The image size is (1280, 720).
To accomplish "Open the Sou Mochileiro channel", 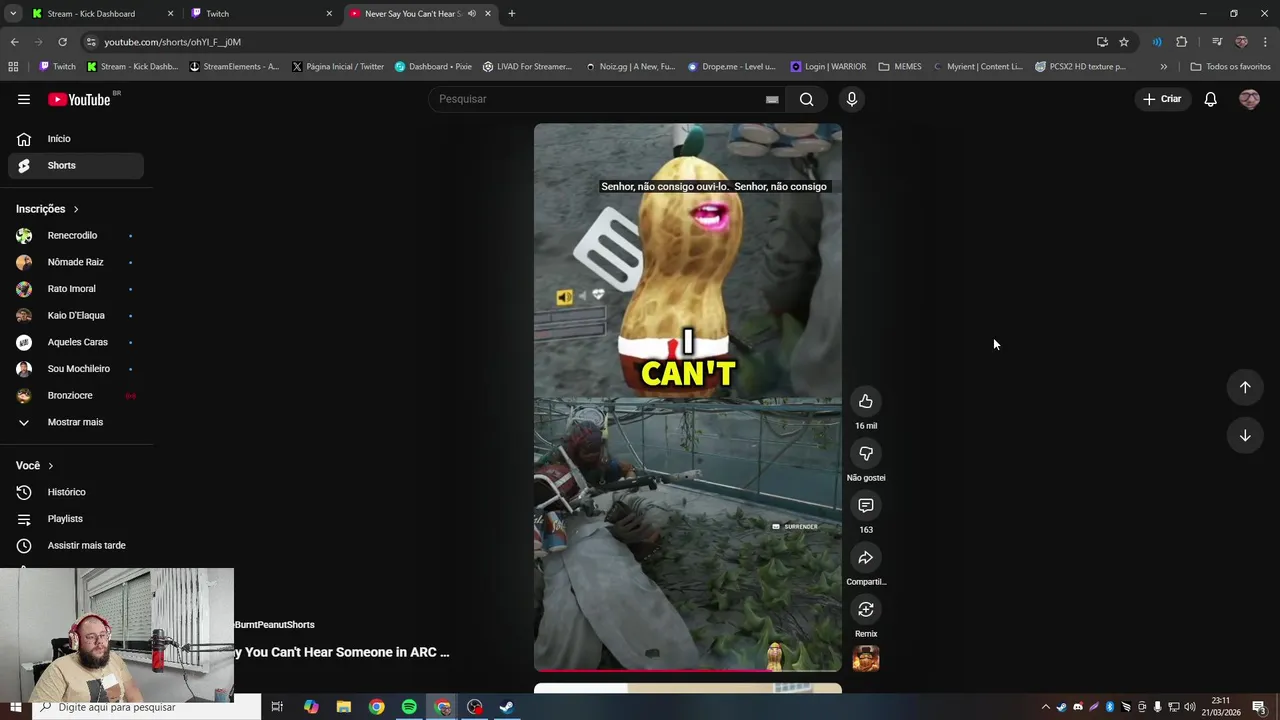I will tap(76, 369).
